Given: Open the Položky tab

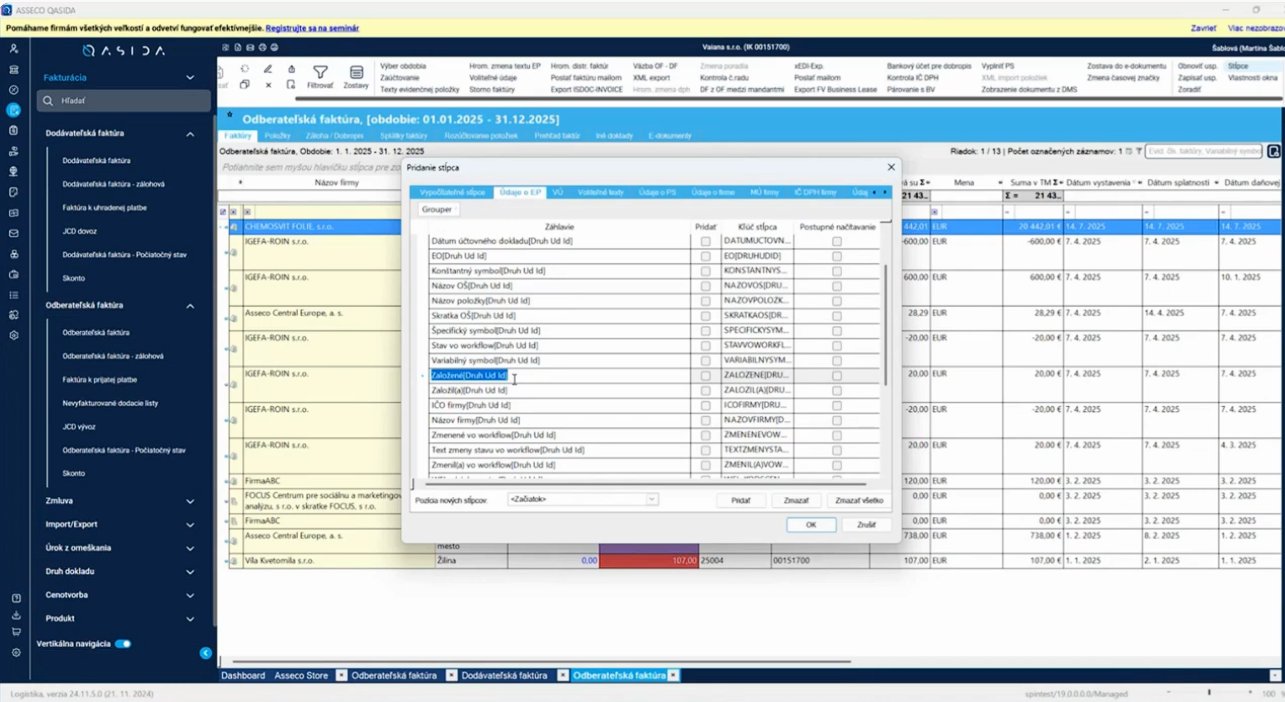Looking at the screenshot, I should point(277,135).
